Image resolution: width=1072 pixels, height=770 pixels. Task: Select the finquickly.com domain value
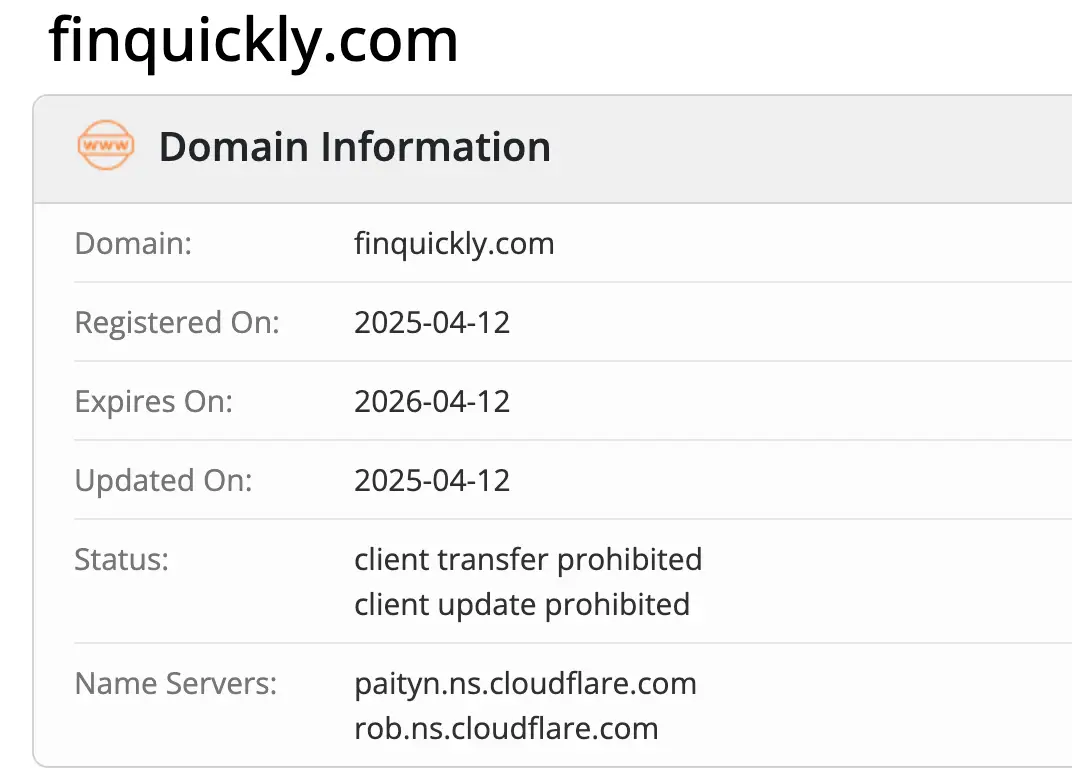(x=454, y=243)
